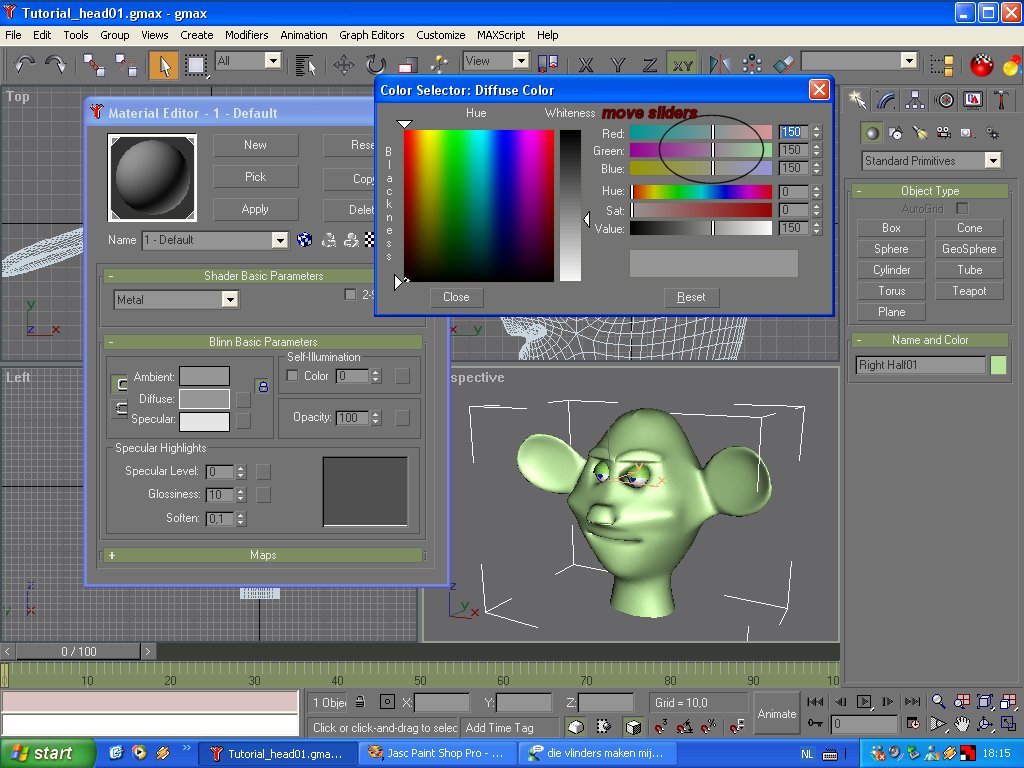Click the Diffuse color swatch

click(x=204, y=399)
